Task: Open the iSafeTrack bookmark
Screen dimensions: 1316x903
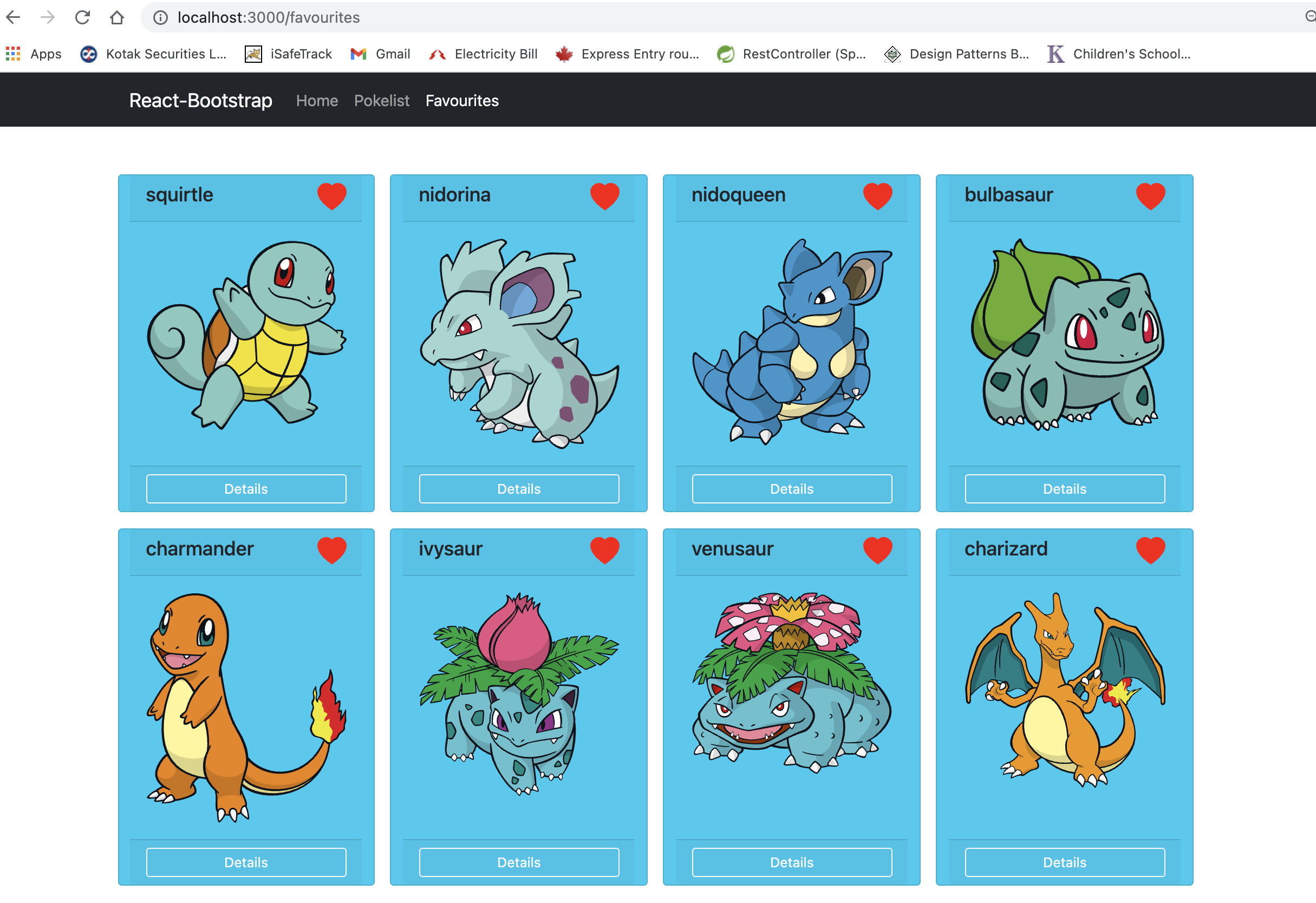Action: click(x=288, y=54)
